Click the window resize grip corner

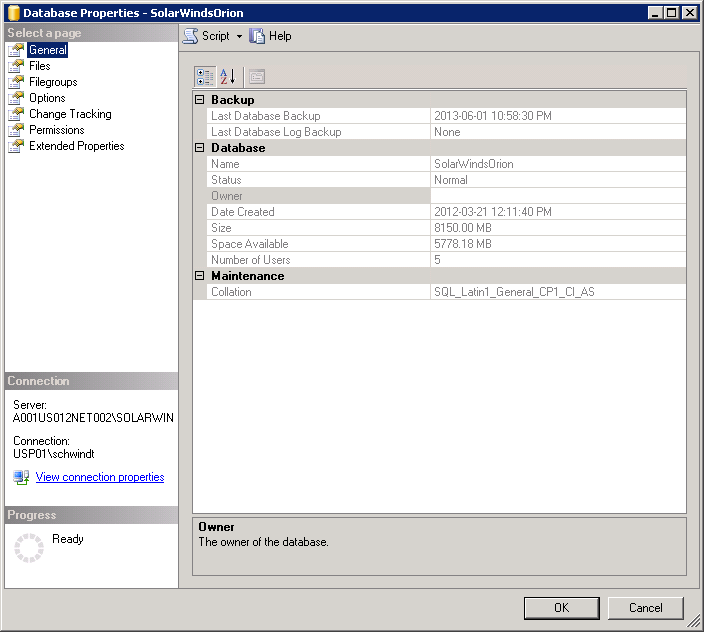click(x=694, y=621)
